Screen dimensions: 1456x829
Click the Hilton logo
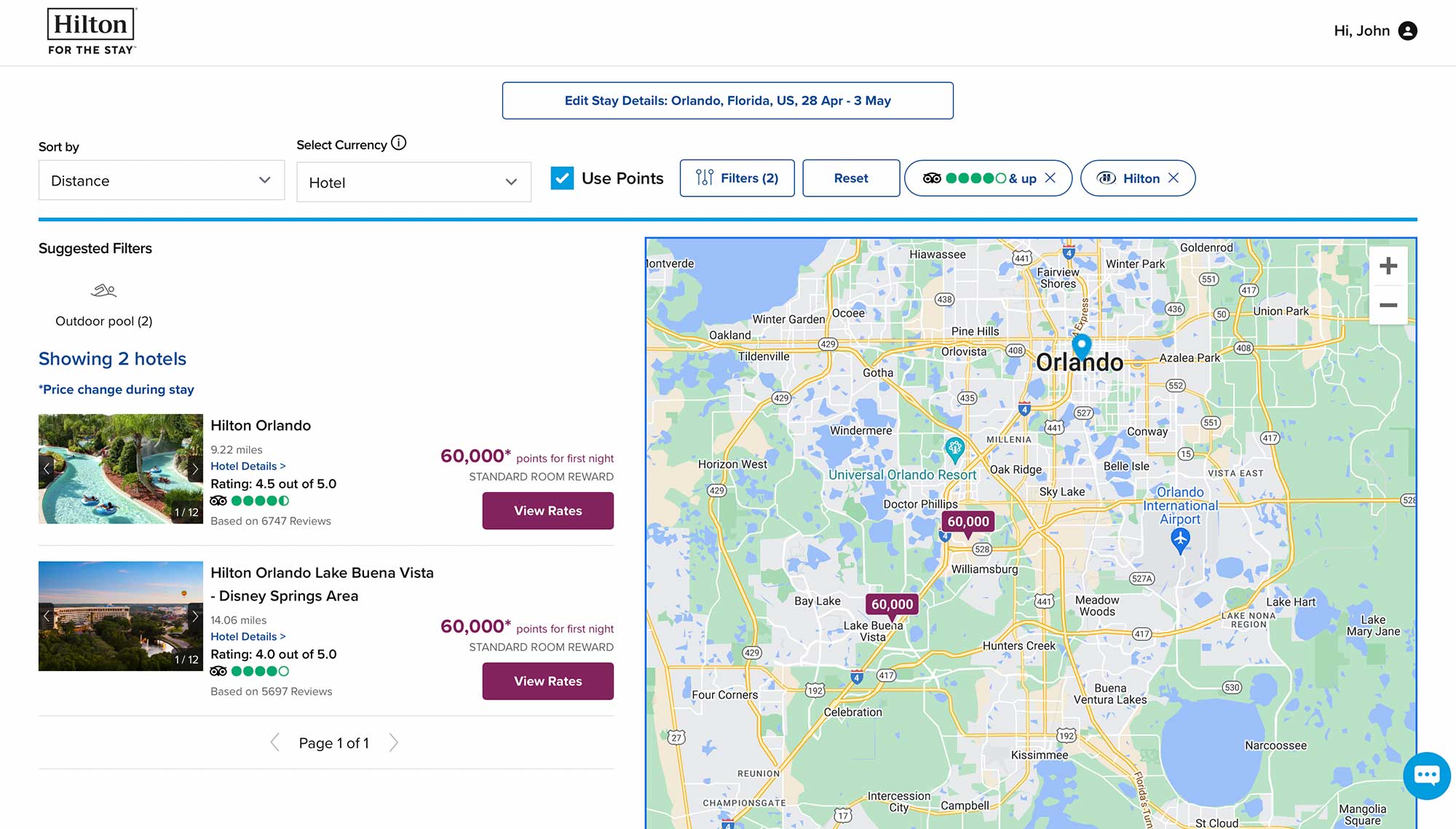[90, 24]
